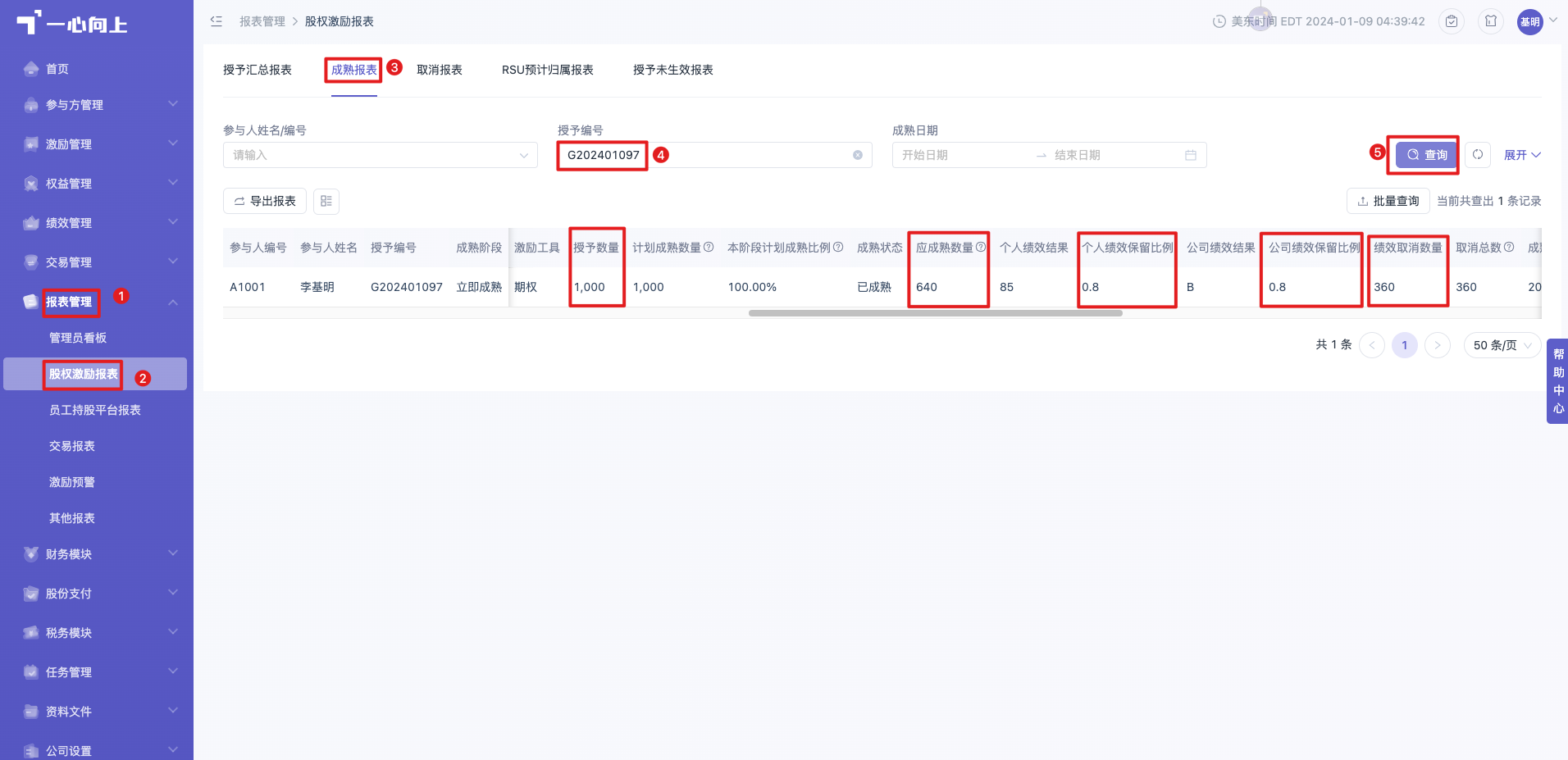Open the 参与人姓名/编号 dropdown
1568x760 pixels.
click(381, 155)
